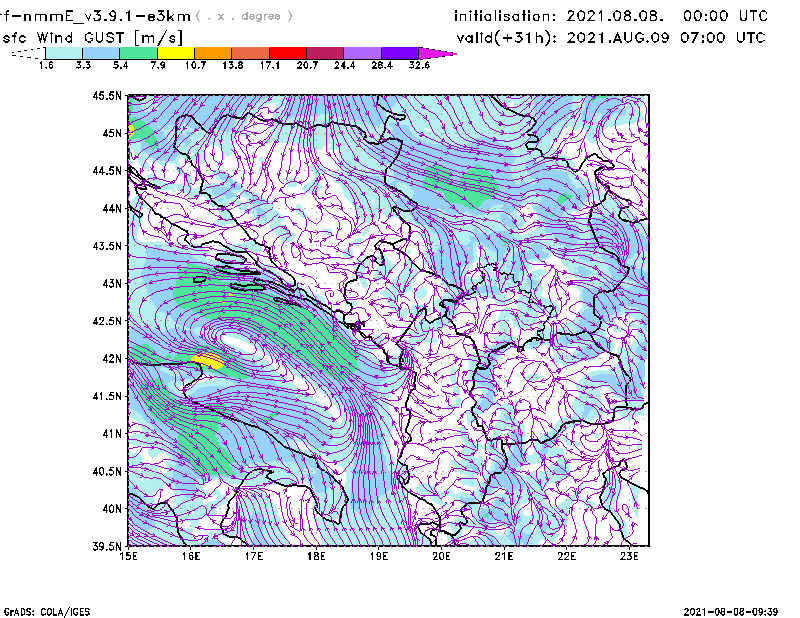Click the legend value 7.9
This screenshot has height=618, width=800.
(x=158, y=65)
